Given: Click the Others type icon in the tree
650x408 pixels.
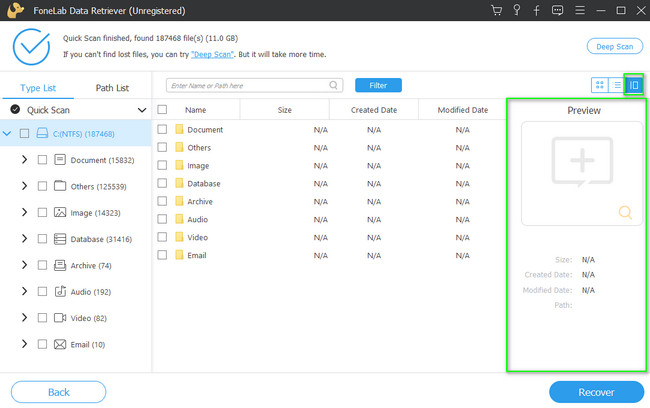Looking at the screenshot, I should 60,186.
